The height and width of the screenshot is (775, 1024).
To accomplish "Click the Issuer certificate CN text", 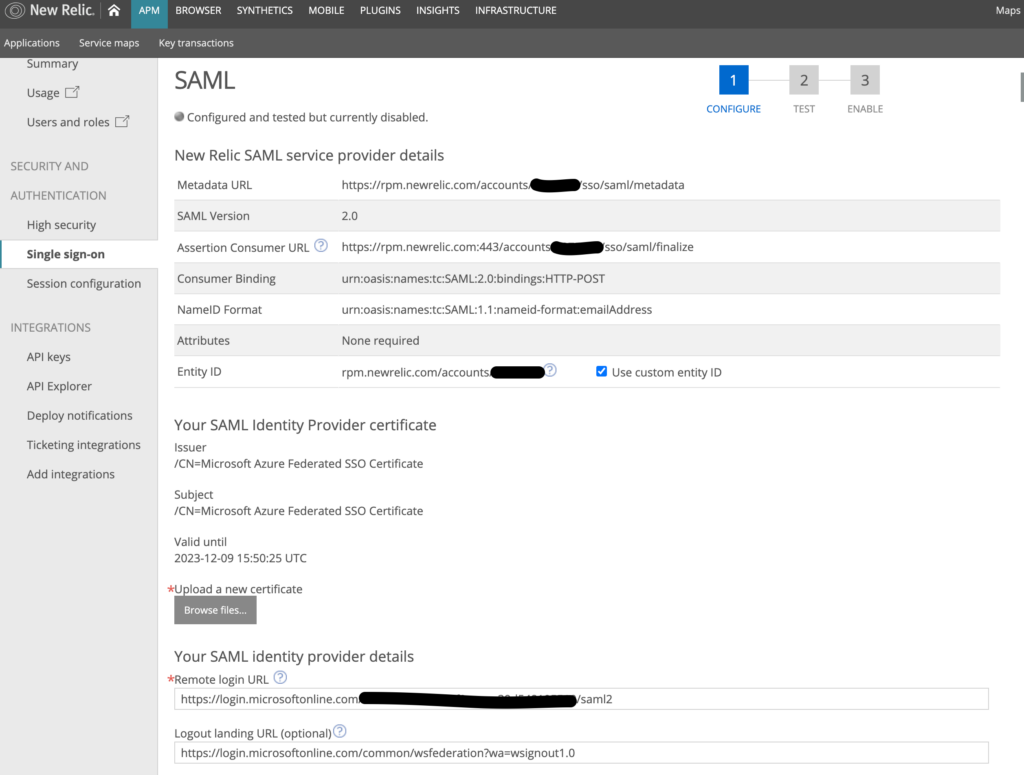I will pyautogui.click(x=298, y=464).
